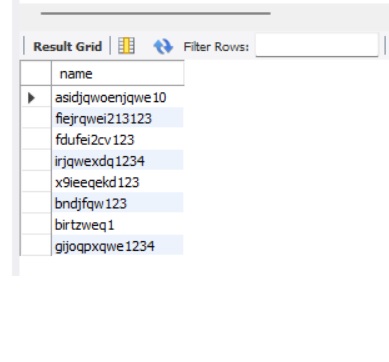Image resolution: width=389 pixels, height=362 pixels.
Task: Select cell irjqwexdq1234
Action: [118, 161]
